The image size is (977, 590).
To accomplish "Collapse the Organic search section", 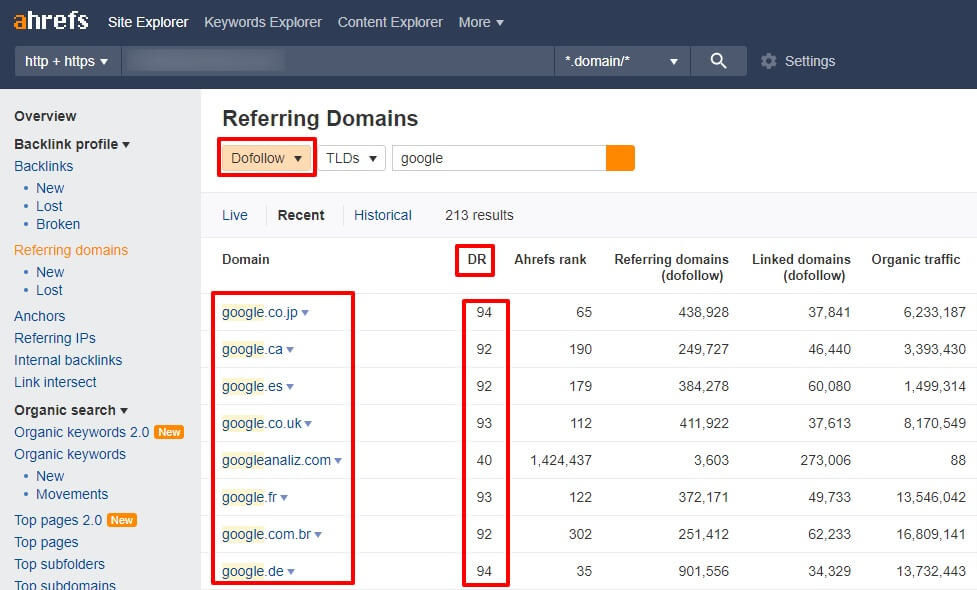I will coord(70,410).
